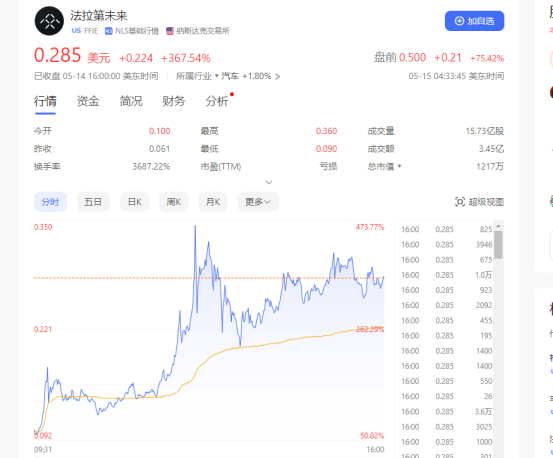The width and height of the screenshot is (553, 458).
Task: Select the 月K chart view
Action: (x=213, y=202)
